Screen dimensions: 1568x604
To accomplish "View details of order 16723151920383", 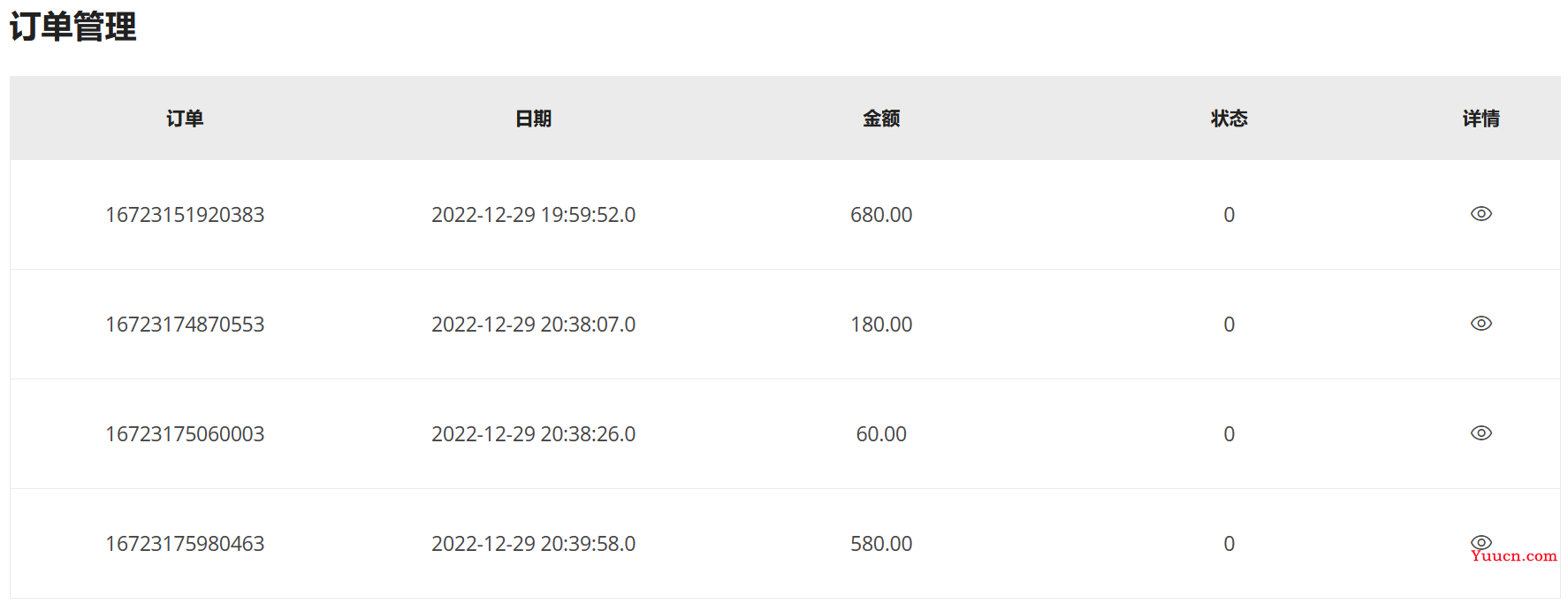I will [x=1480, y=214].
